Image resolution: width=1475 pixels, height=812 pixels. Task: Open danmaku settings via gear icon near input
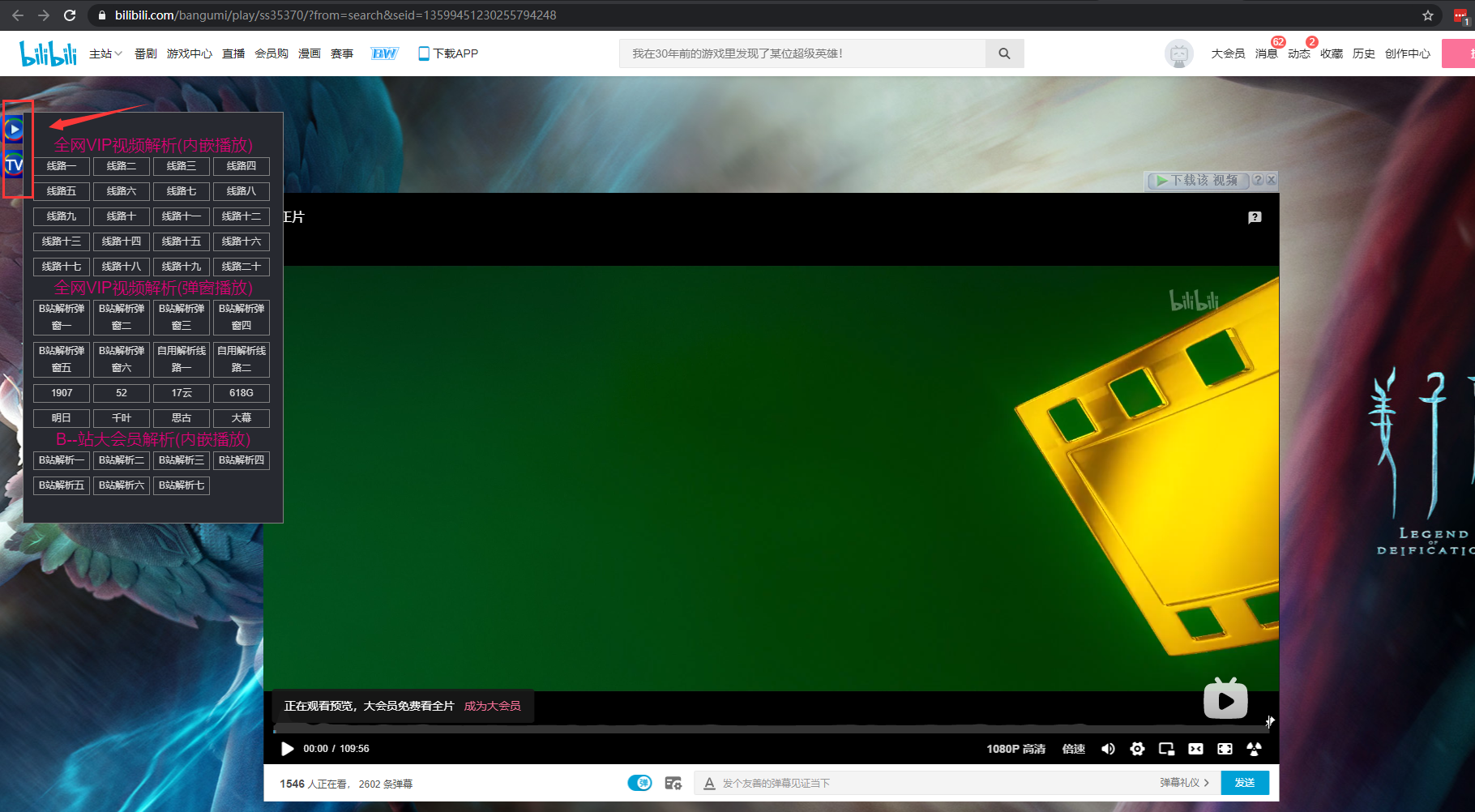point(673,783)
